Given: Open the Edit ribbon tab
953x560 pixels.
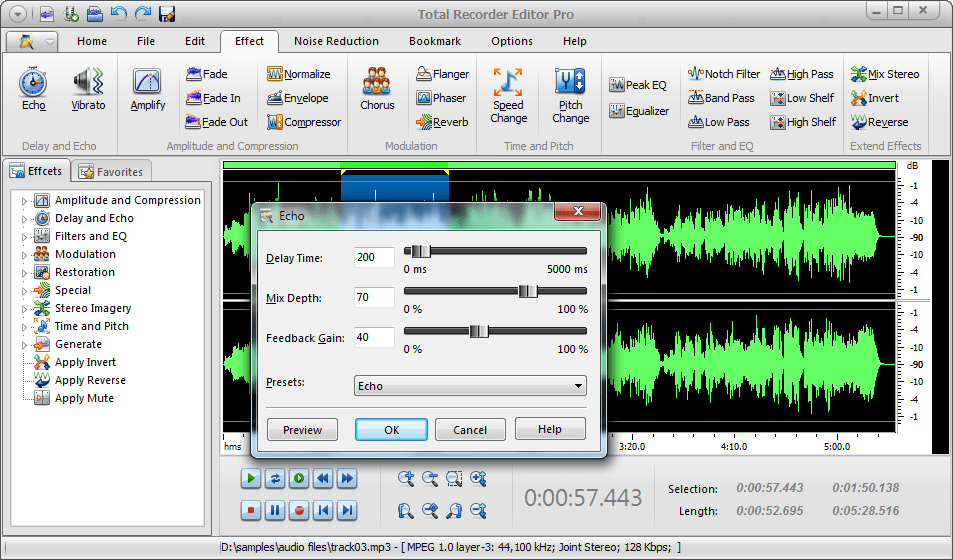Looking at the screenshot, I should (195, 41).
